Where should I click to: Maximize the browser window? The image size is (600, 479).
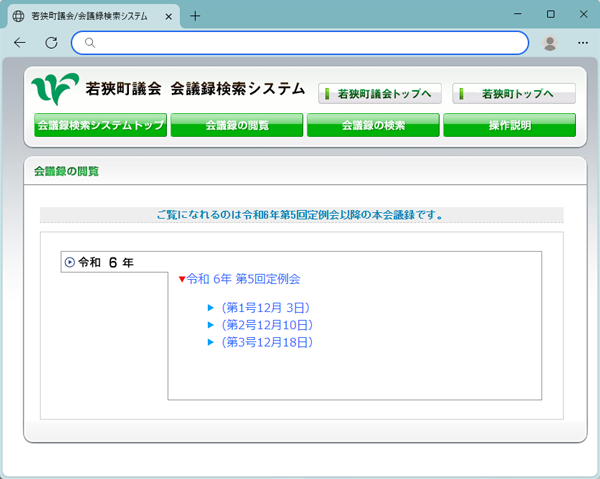click(x=551, y=14)
